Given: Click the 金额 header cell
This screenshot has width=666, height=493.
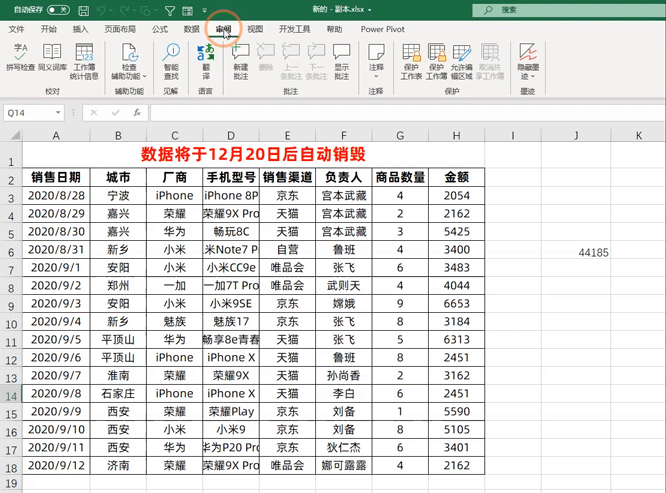Looking at the screenshot, I should [457, 177].
